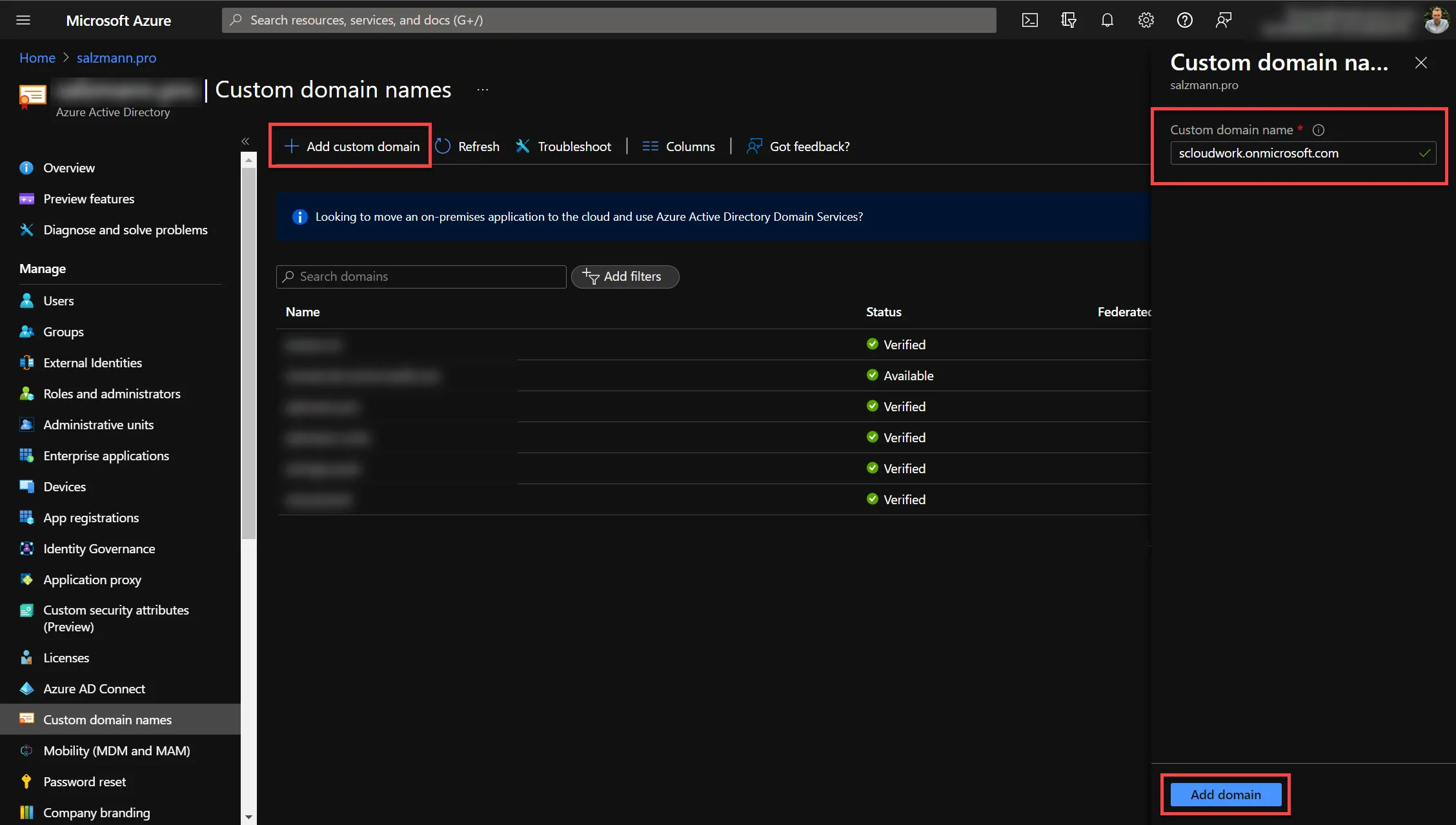The image size is (1456, 825).
Task: Click the sidebar scrollbar down arrow
Action: coord(248,817)
